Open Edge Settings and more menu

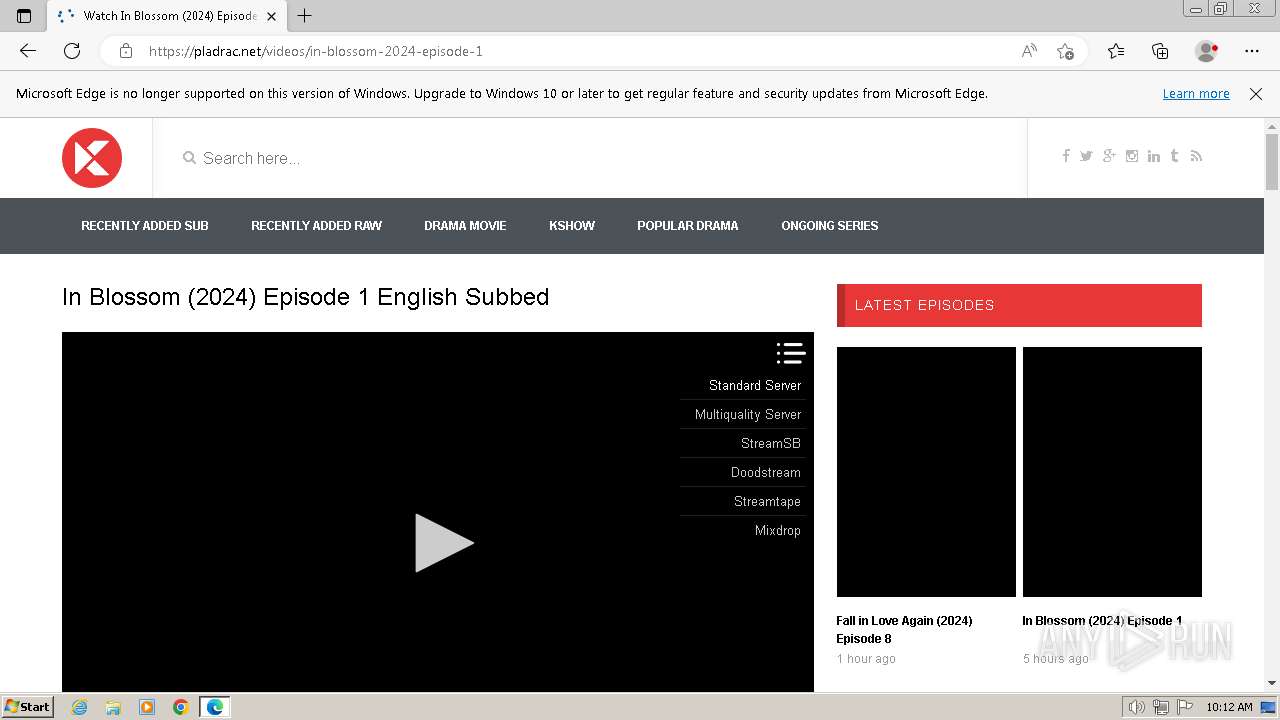[x=1252, y=51]
